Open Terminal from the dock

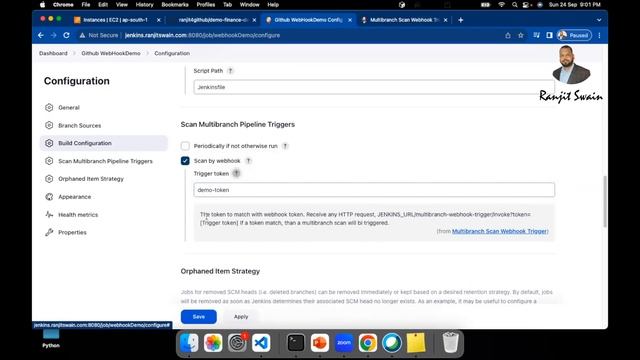pyautogui.click(x=296, y=343)
